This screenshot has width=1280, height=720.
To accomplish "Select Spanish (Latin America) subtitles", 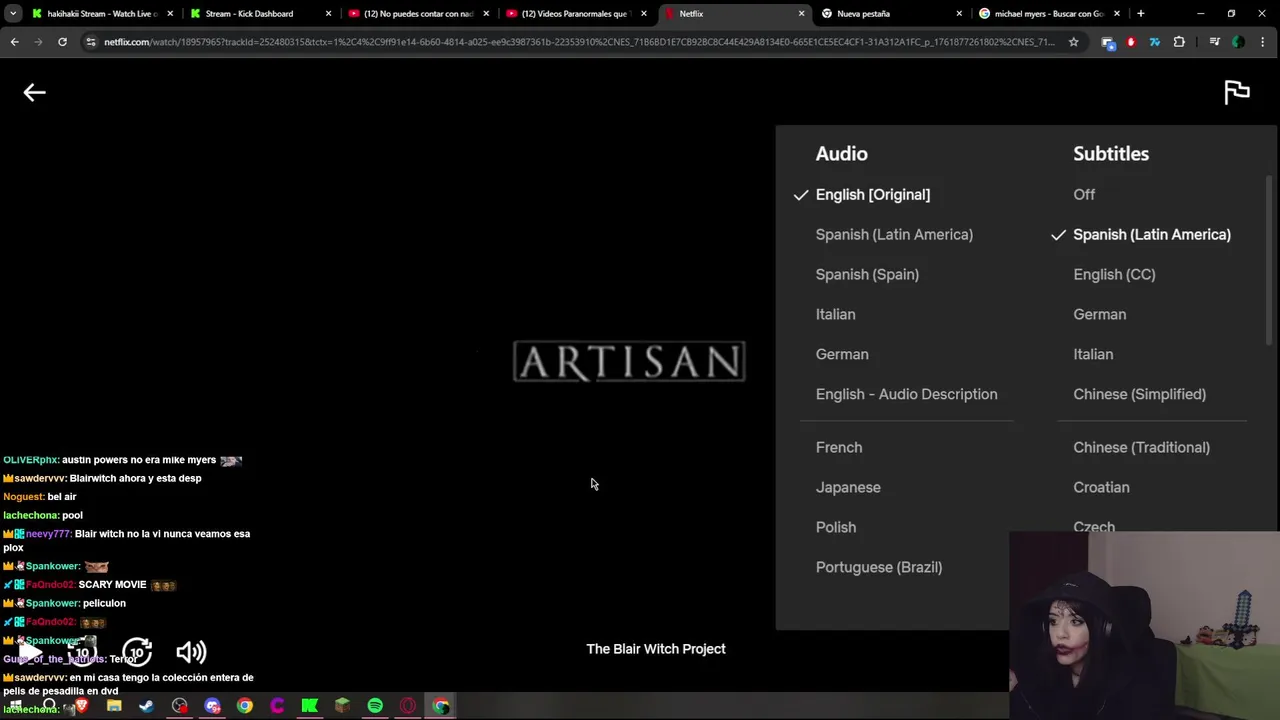I will pos(1152,235).
